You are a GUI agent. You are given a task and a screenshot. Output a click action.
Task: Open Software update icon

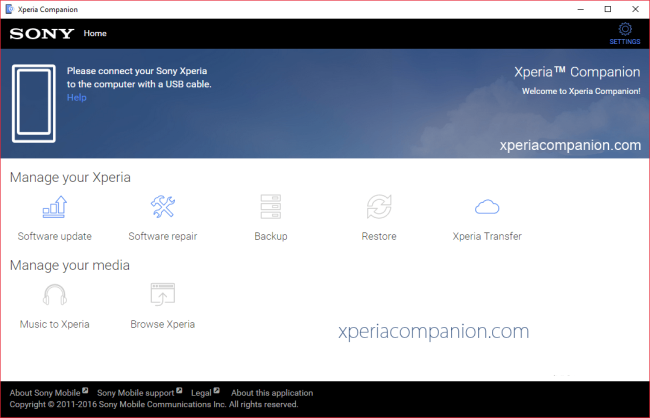coord(54,207)
